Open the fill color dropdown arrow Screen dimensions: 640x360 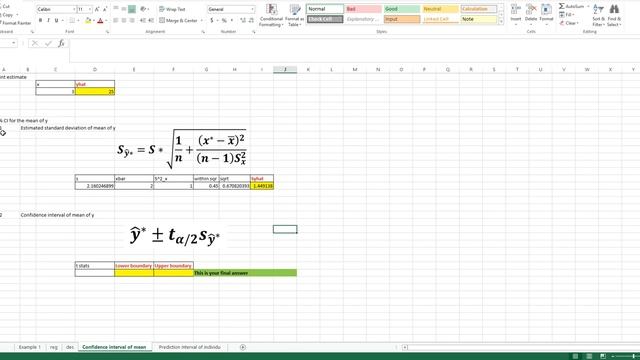point(93,20)
